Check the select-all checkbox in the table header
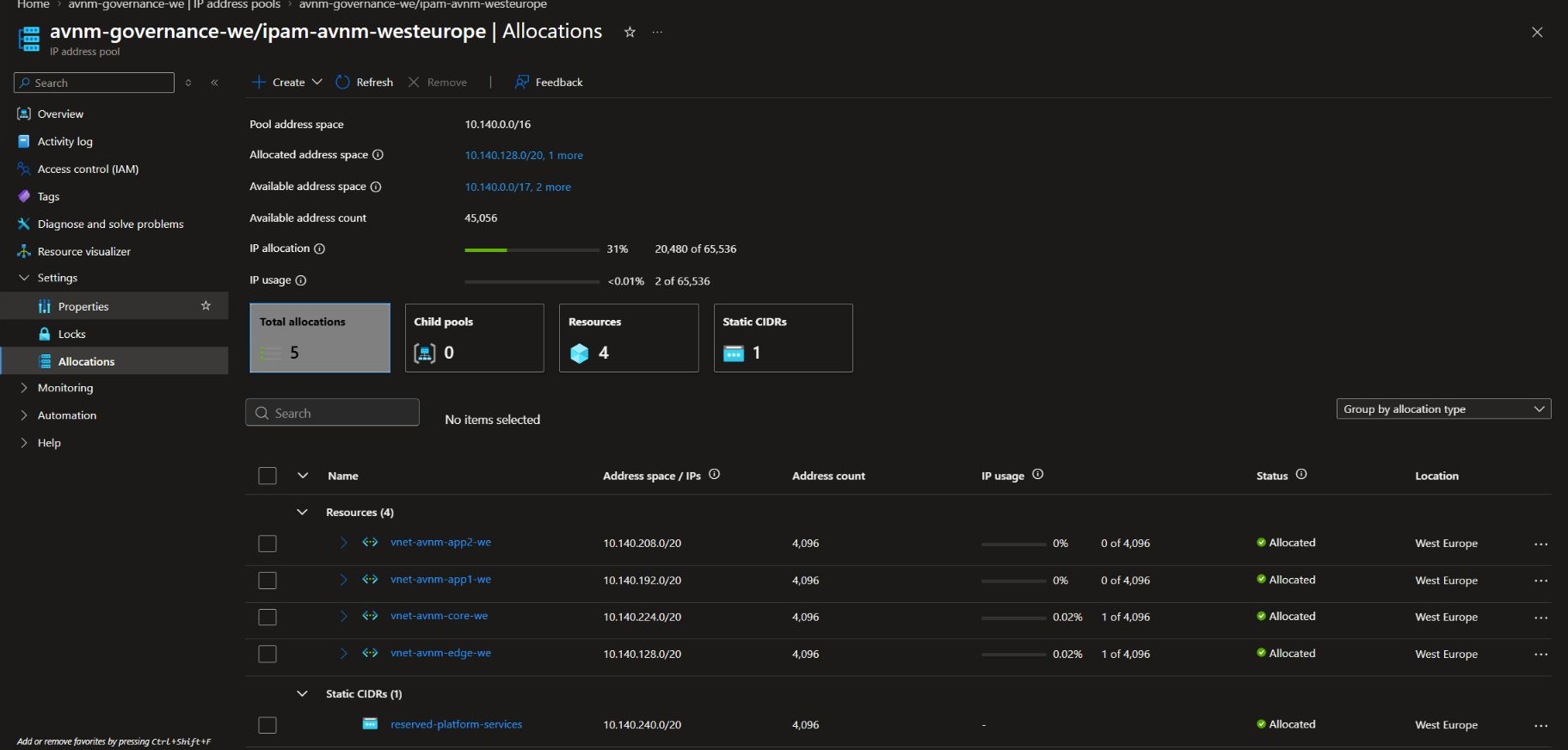The height and width of the screenshot is (750, 1568). click(267, 476)
